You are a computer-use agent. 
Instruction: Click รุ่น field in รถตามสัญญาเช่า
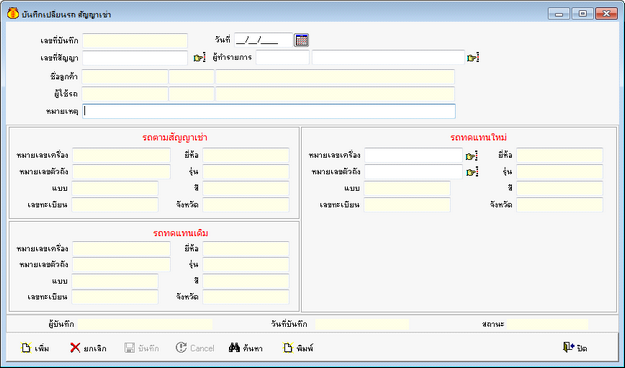246,172
